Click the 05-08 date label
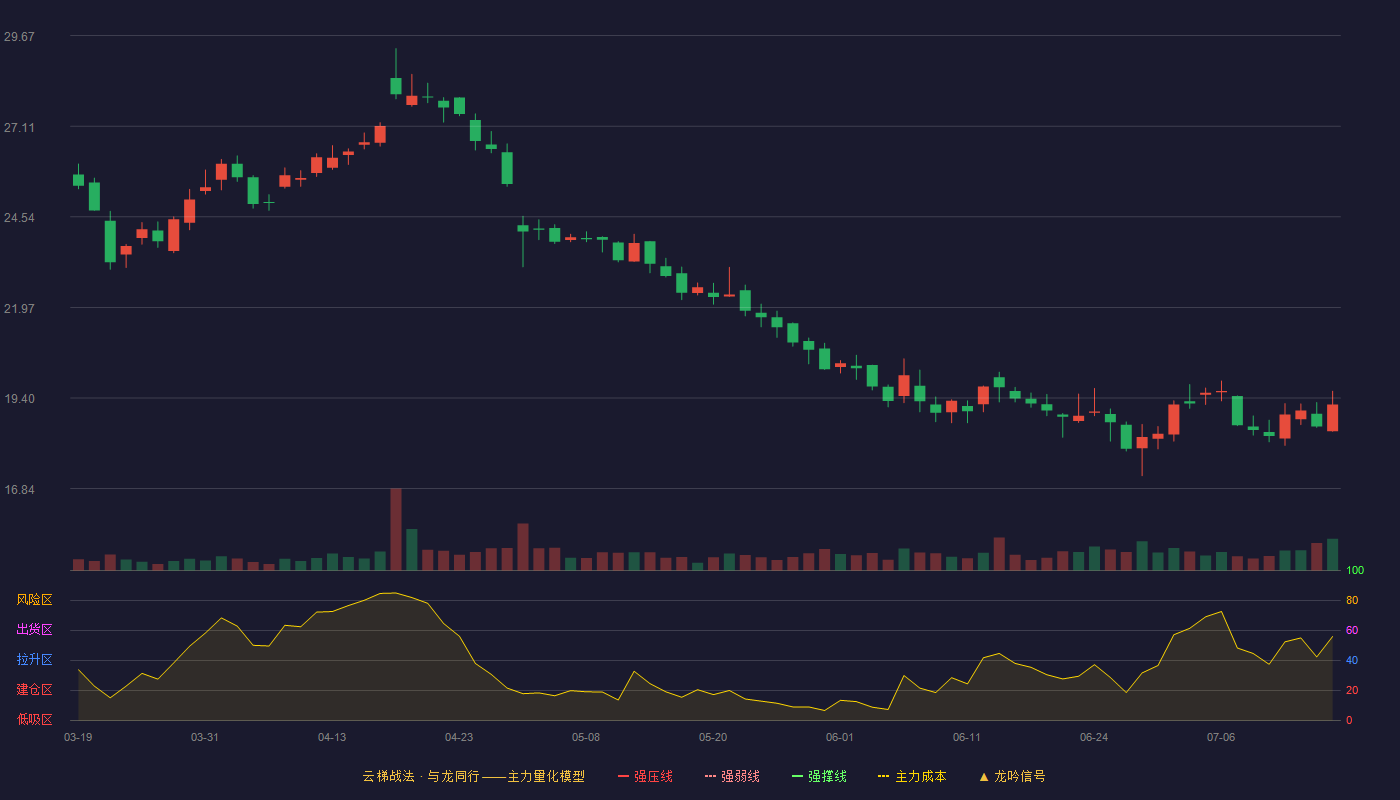The width and height of the screenshot is (1400, 800). [x=586, y=737]
